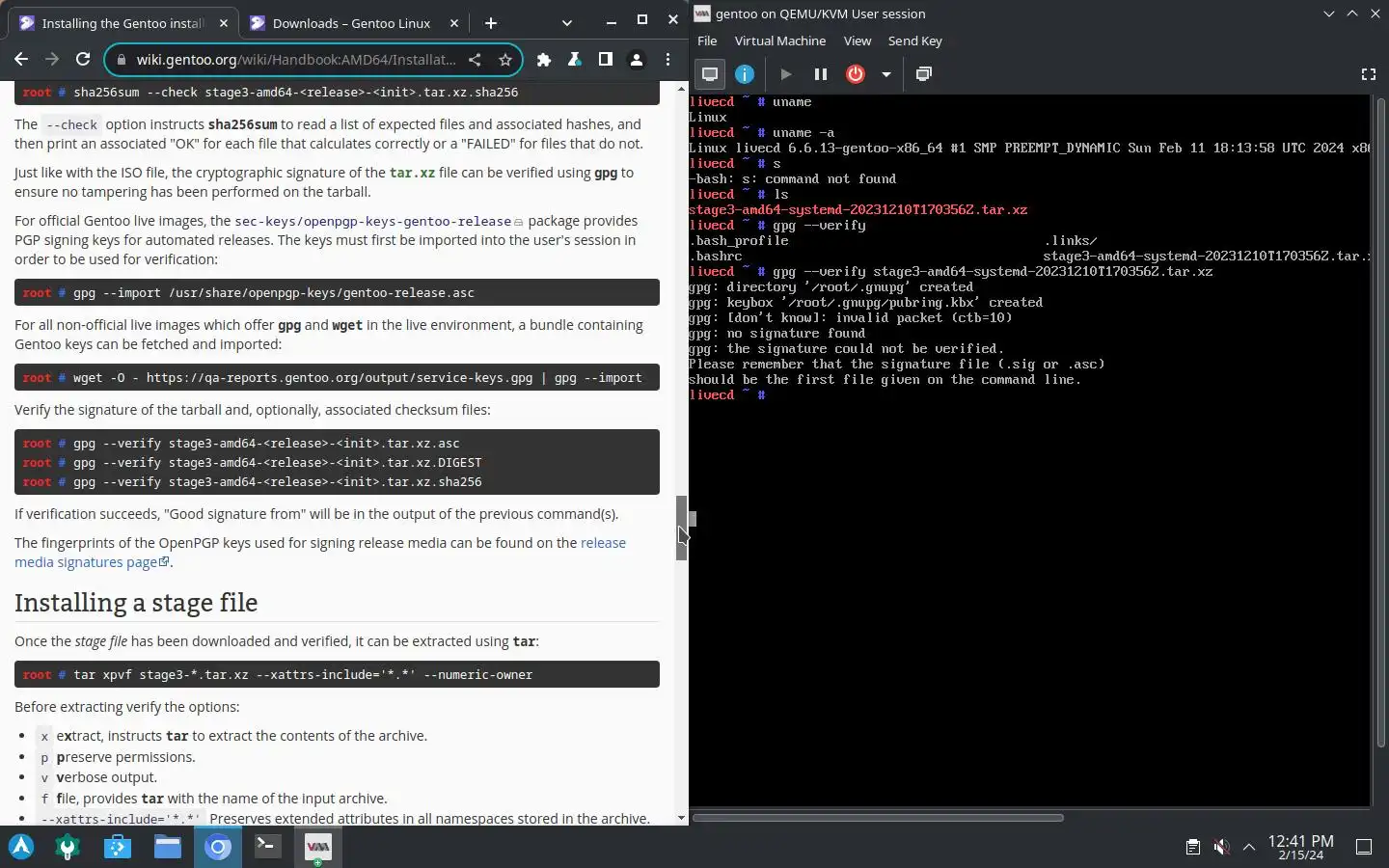
Task: Click the VM console vertical scrollbar
Action: coord(1380,421)
